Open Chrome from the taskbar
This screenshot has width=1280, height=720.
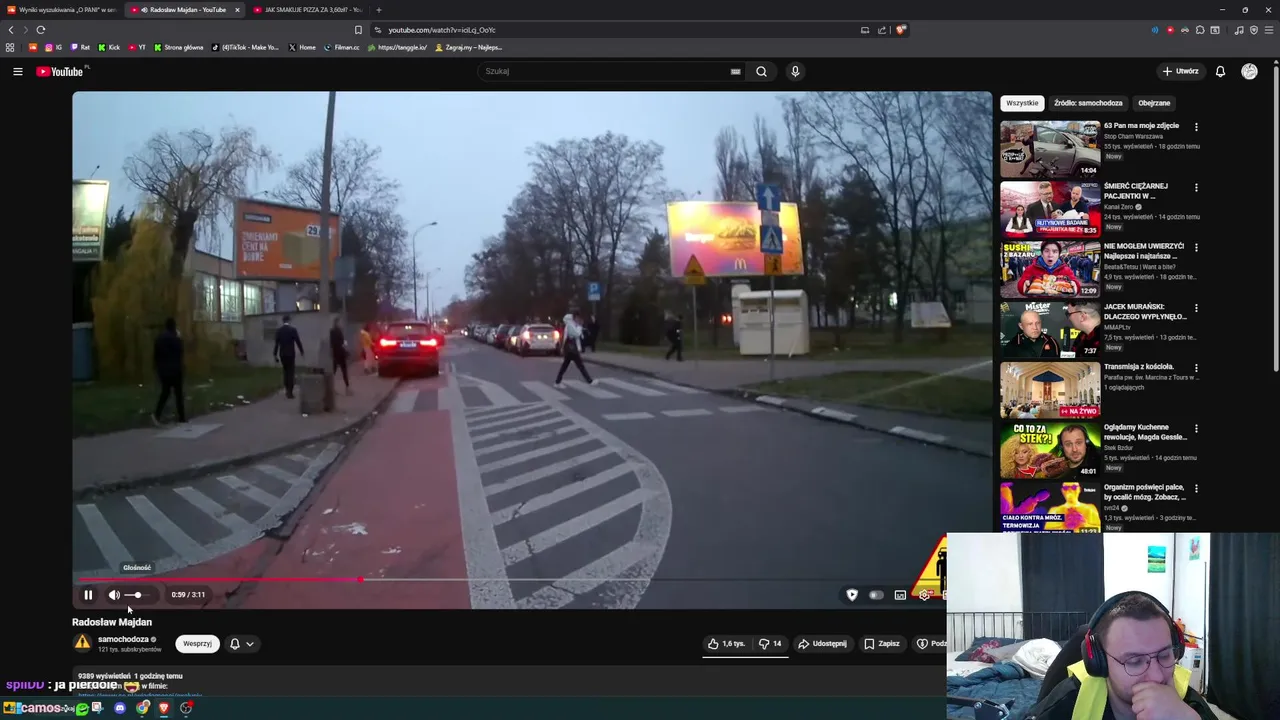[x=143, y=708]
